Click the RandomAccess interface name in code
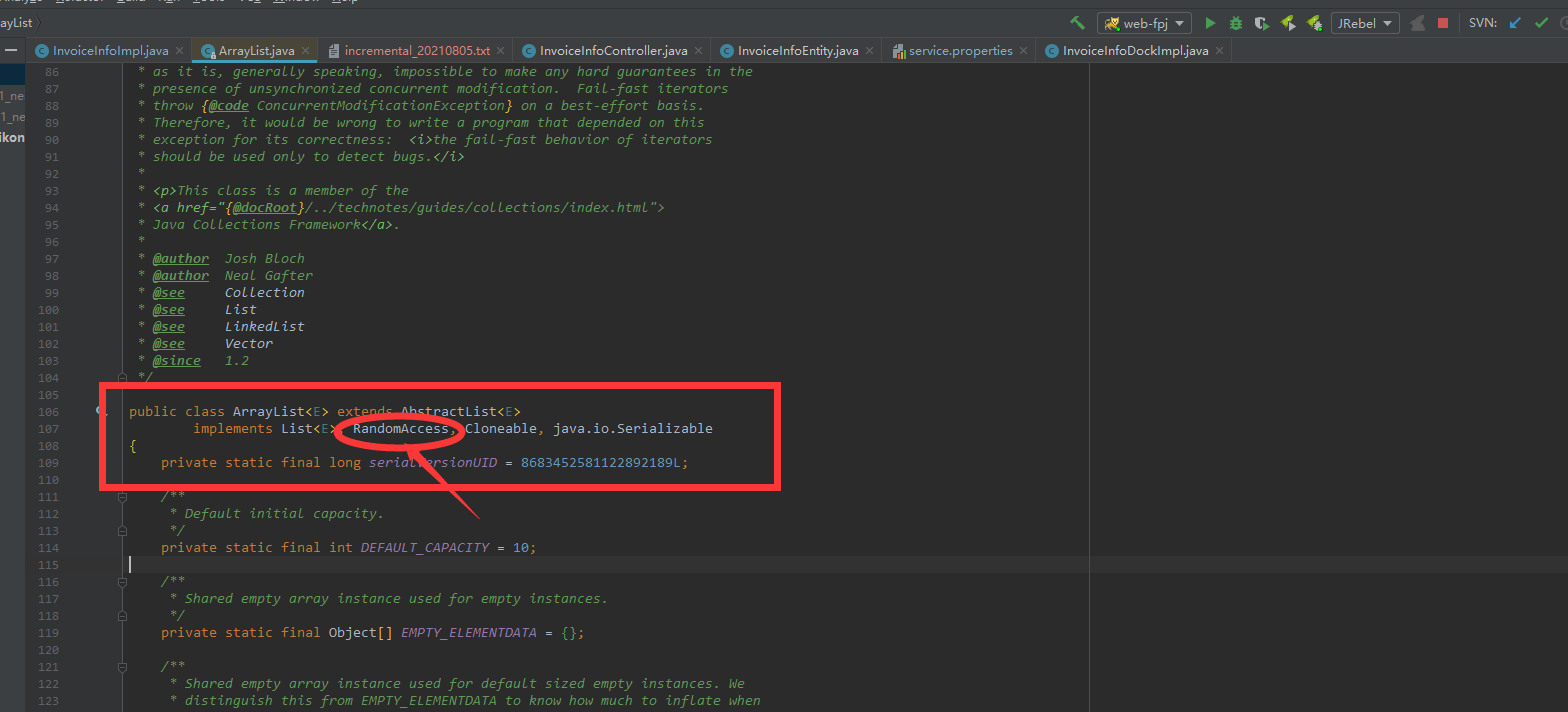The width and height of the screenshot is (1568, 712). click(x=401, y=428)
